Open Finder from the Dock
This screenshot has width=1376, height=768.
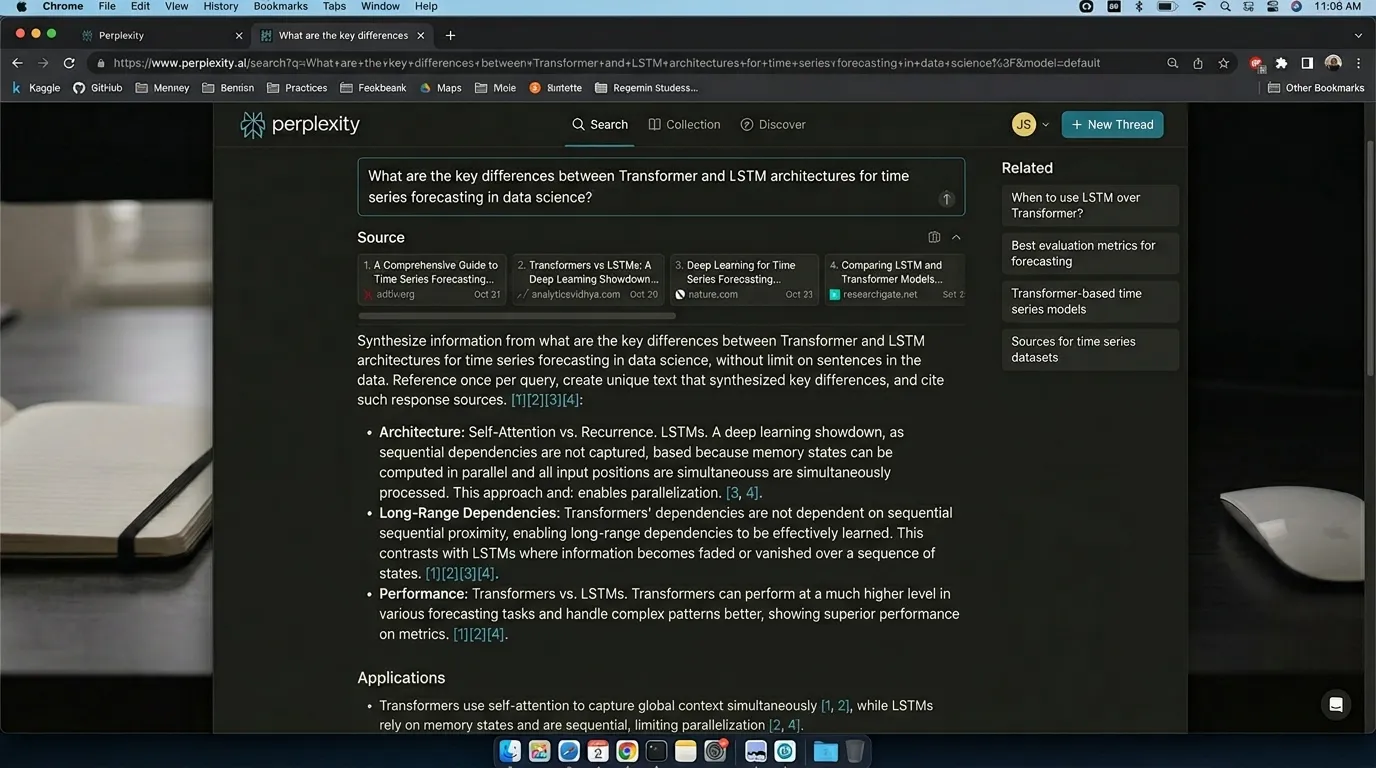pos(510,751)
